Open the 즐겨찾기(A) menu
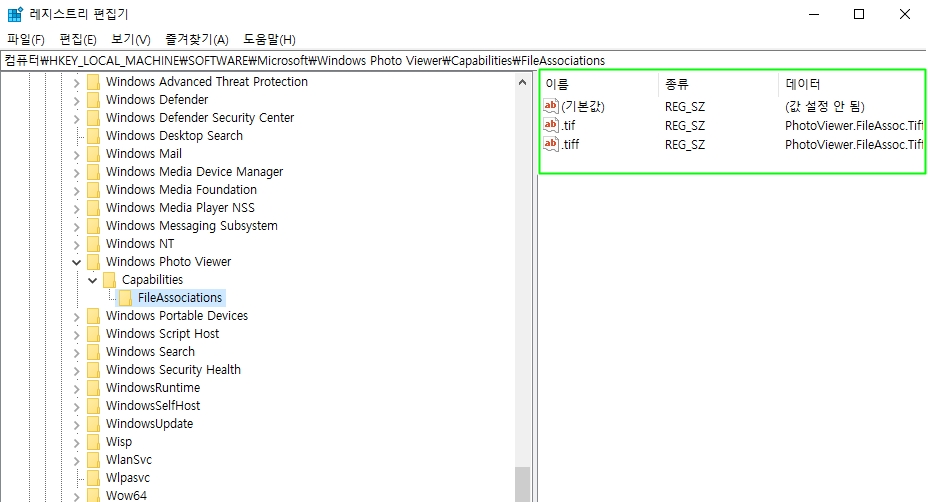 [x=196, y=40]
